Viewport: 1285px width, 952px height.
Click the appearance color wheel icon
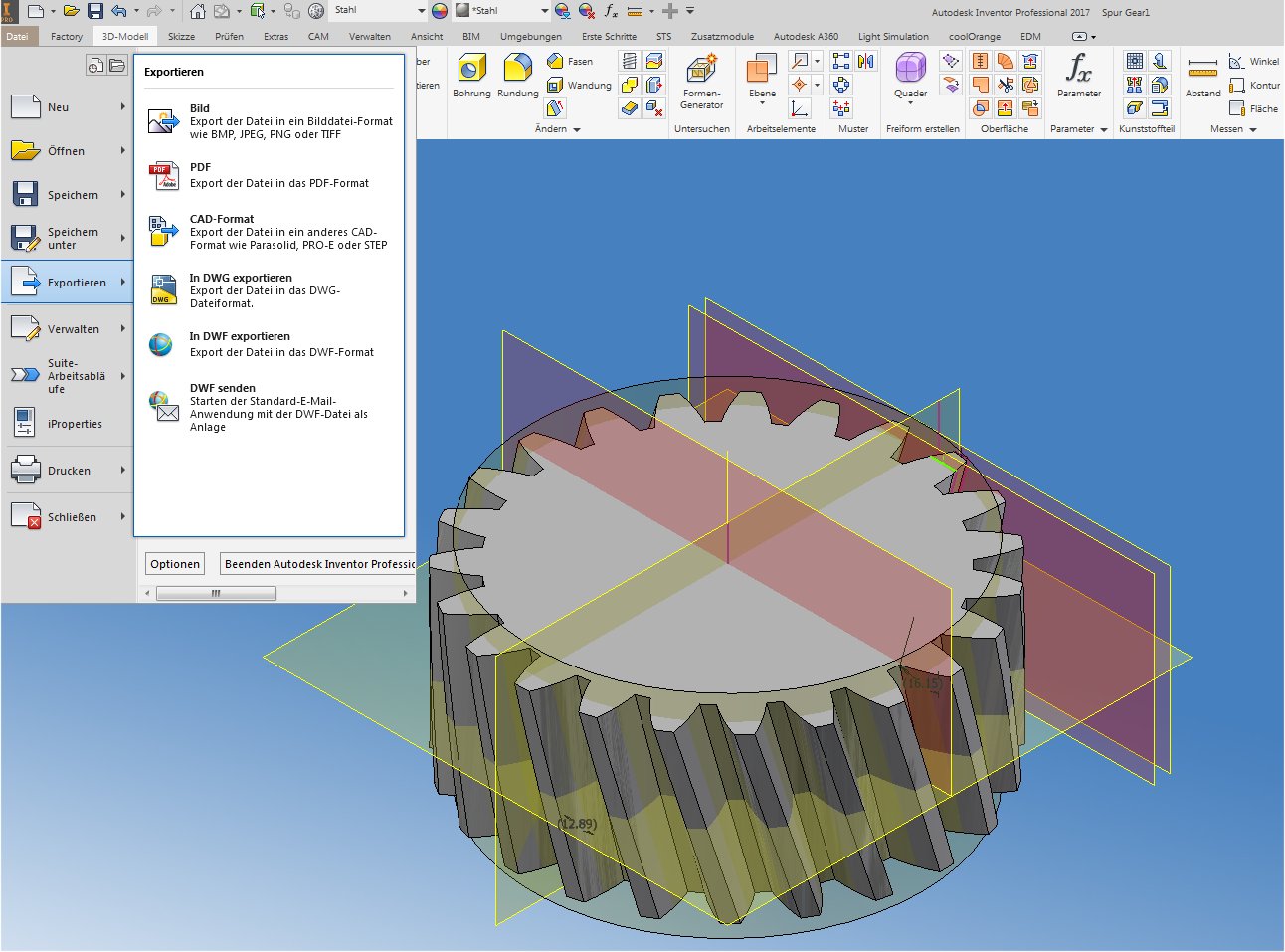(440, 11)
